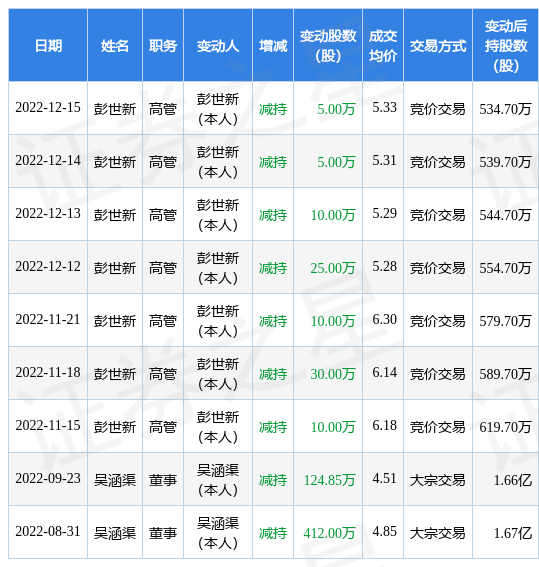This screenshot has height=567, width=539.
Task: Select the 619.70万 holdings cell
Action: click(x=505, y=427)
